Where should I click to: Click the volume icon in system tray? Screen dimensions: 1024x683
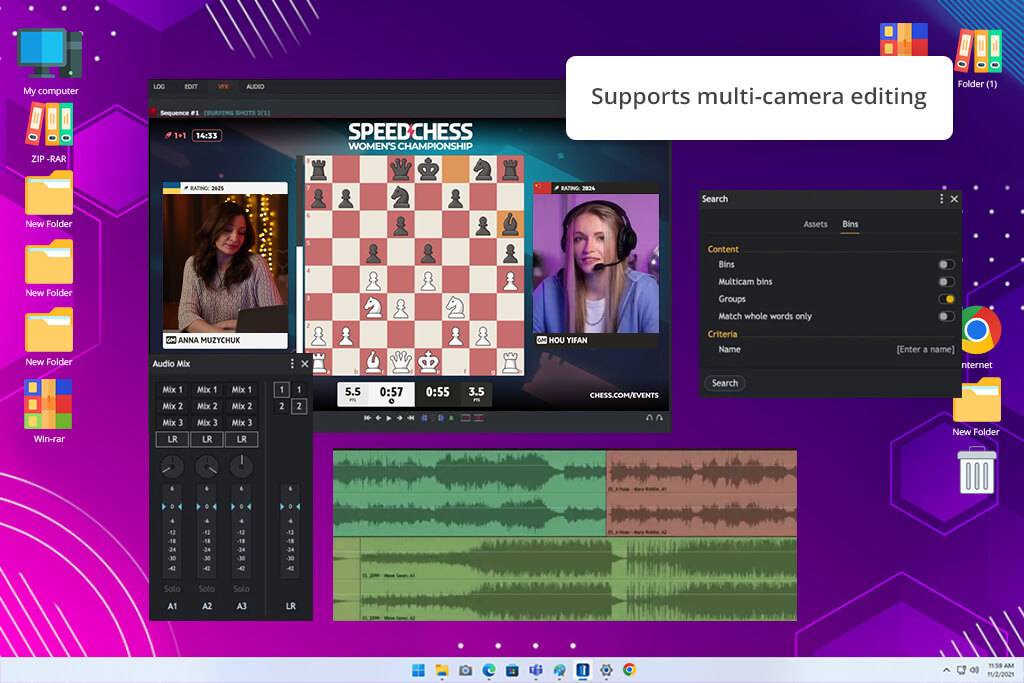(974, 670)
